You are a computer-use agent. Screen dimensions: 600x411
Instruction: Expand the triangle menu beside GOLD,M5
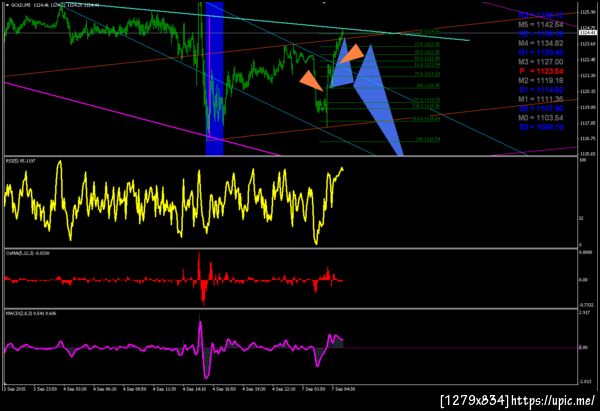pos(7,5)
